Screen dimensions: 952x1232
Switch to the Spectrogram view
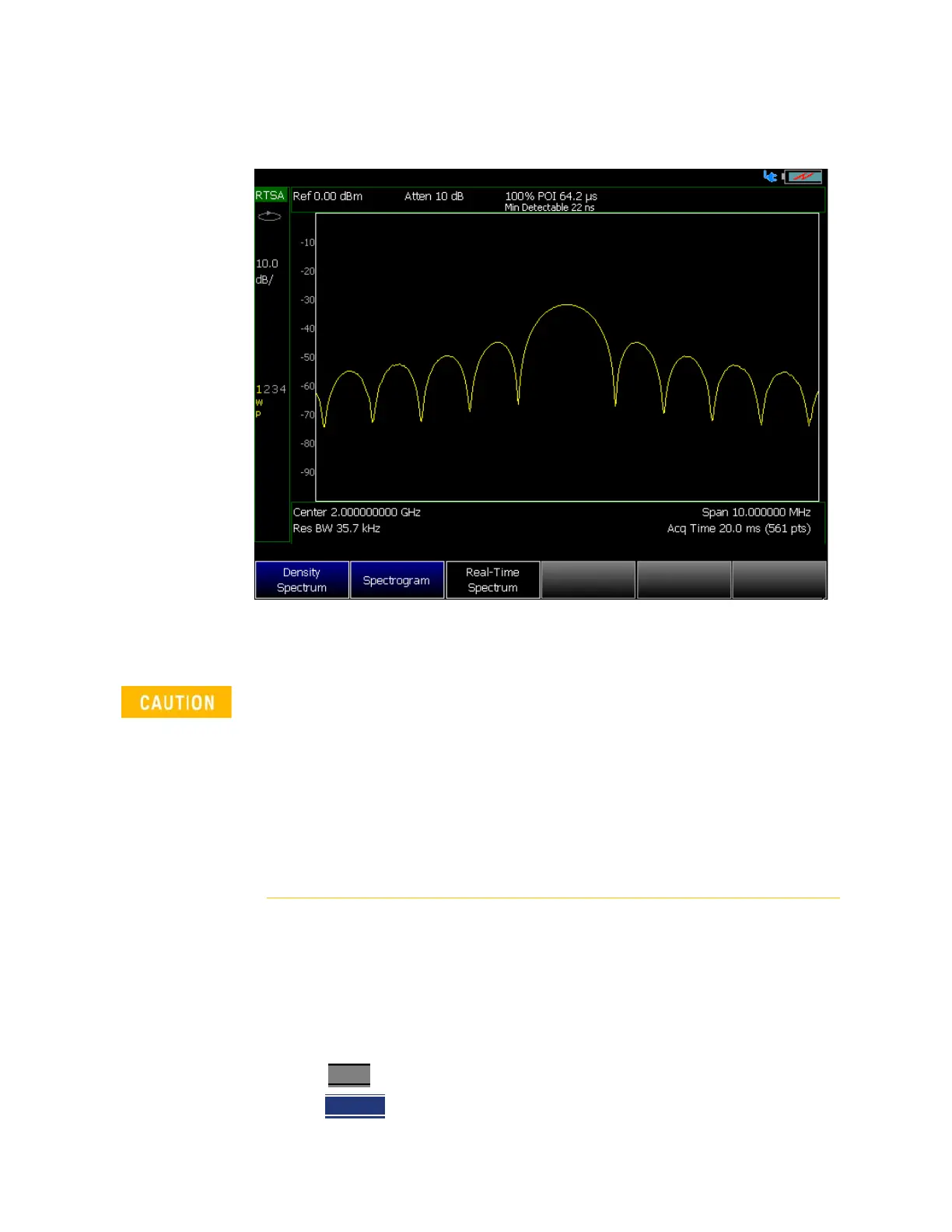tap(397, 580)
